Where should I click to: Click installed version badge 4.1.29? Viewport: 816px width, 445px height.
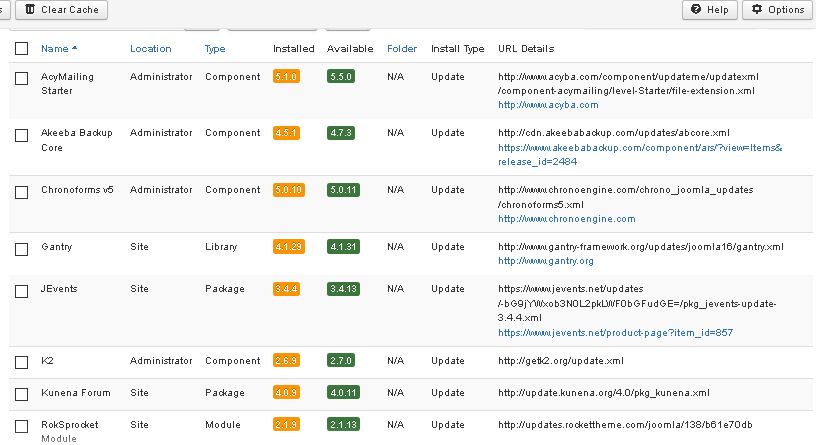point(289,247)
